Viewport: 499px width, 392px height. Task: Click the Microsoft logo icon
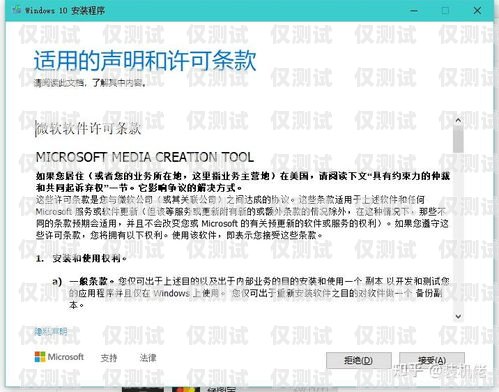point(40,357)
